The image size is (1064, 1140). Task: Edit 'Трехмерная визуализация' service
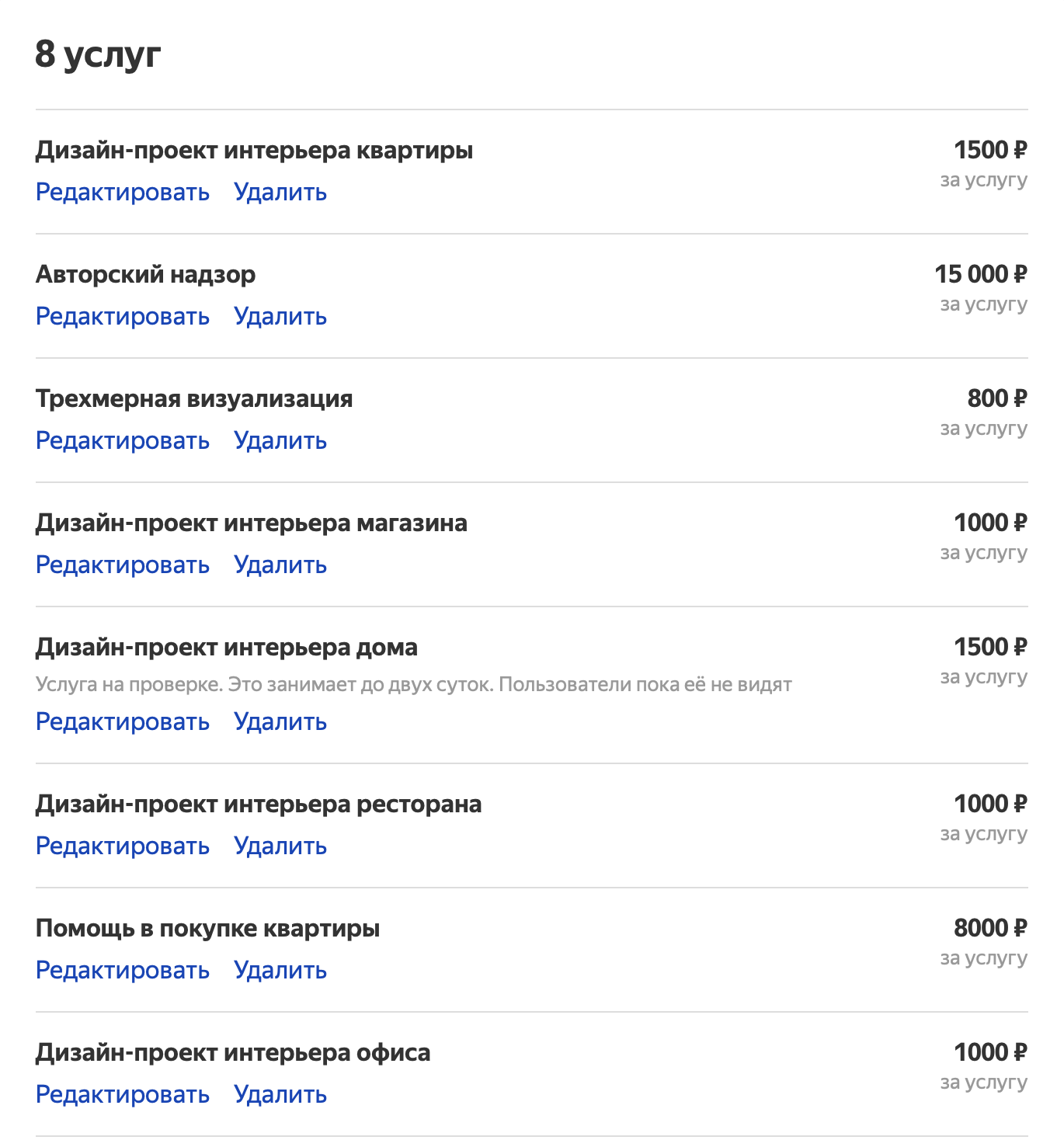123,441
